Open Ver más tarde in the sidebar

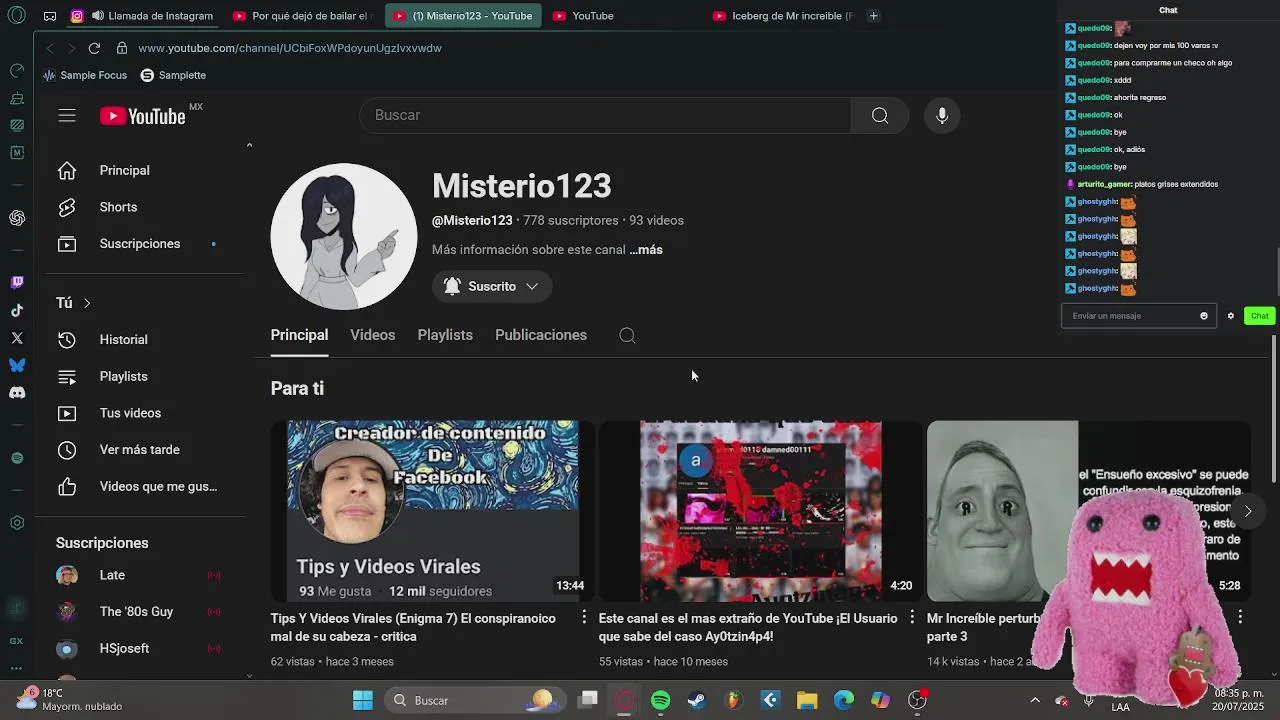pyautogui.click(x=140, y=450)
